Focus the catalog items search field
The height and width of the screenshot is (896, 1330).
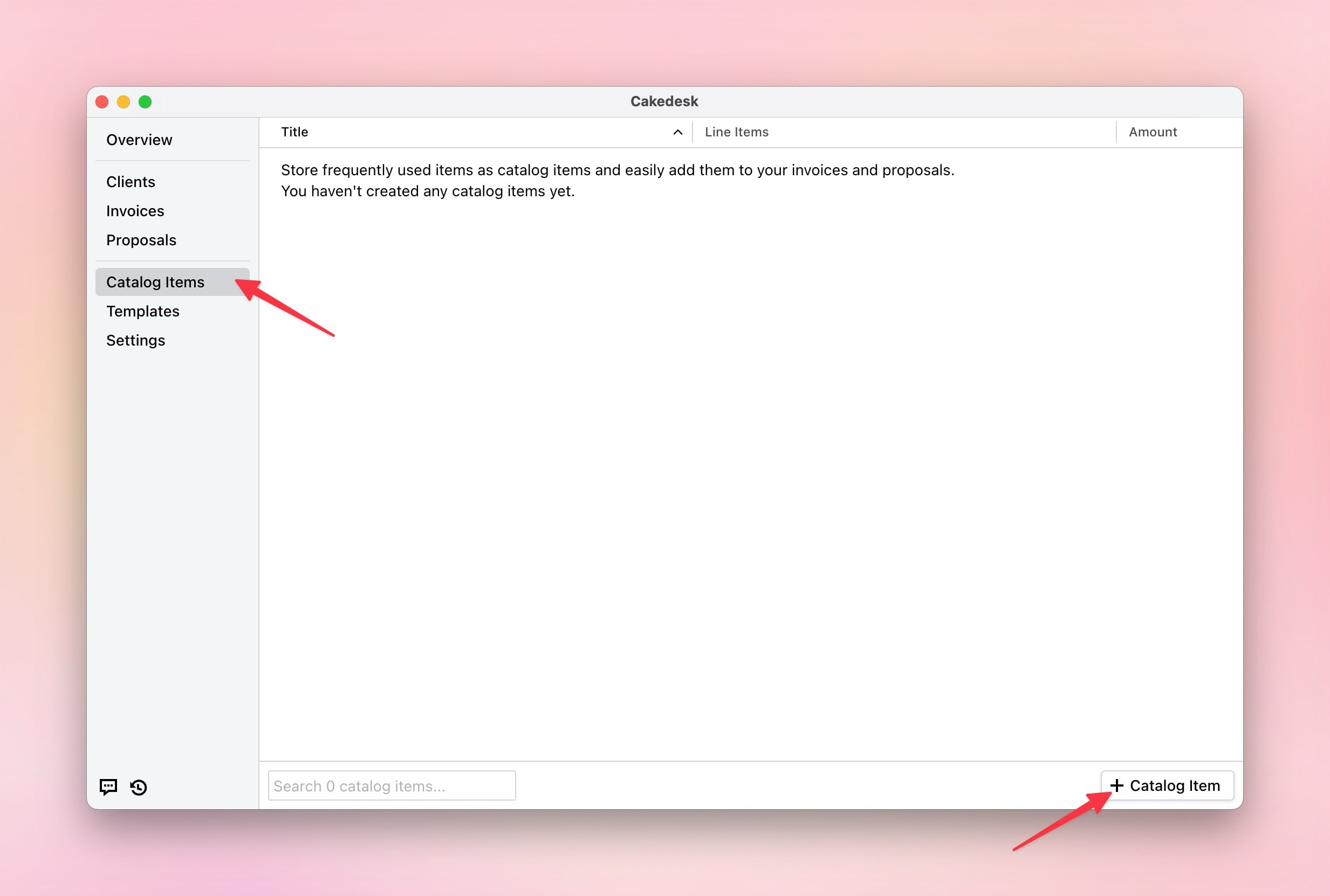point(392,785)
